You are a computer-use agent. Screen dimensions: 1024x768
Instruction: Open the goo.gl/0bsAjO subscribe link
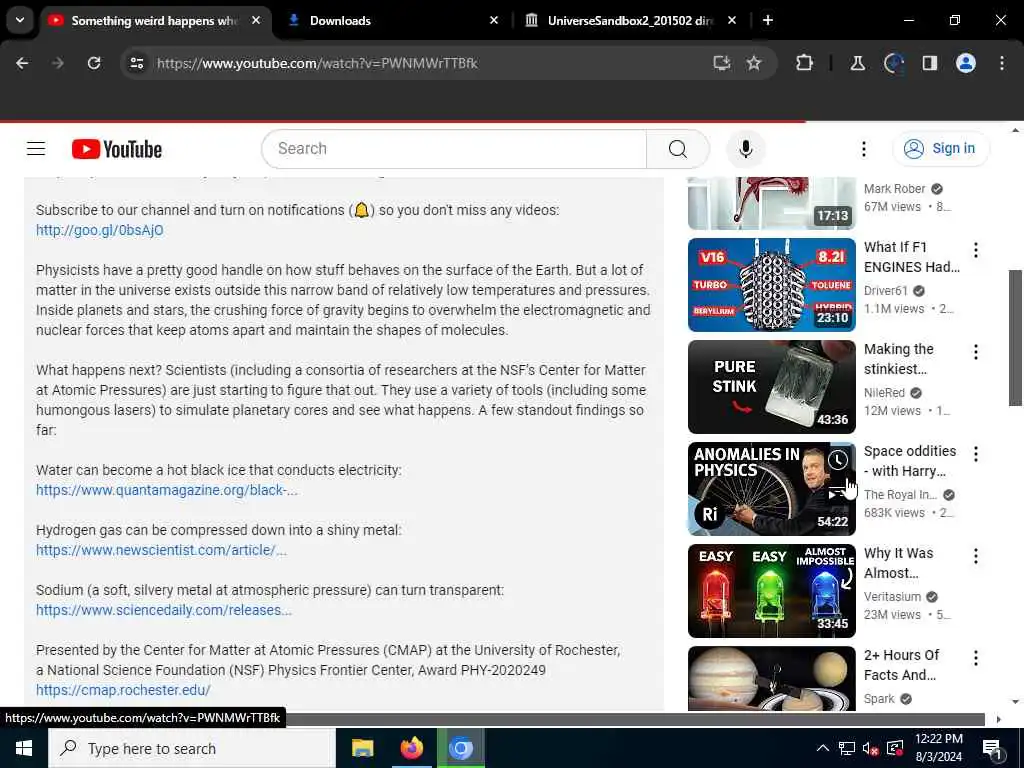pos(100,231)
